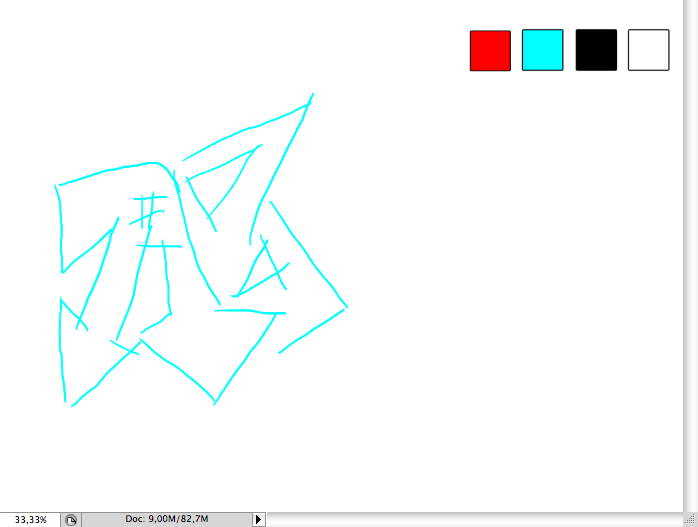Click the horizontal scrollbar at bottom

pos(475,519)
